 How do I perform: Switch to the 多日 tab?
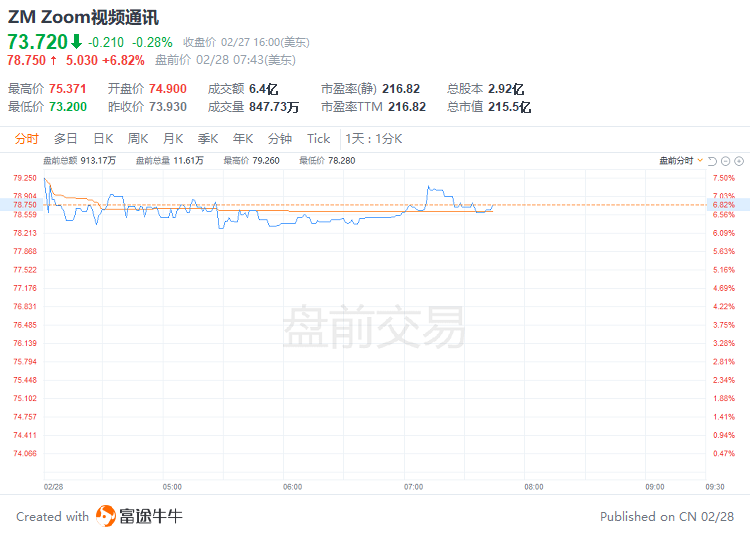66,139
